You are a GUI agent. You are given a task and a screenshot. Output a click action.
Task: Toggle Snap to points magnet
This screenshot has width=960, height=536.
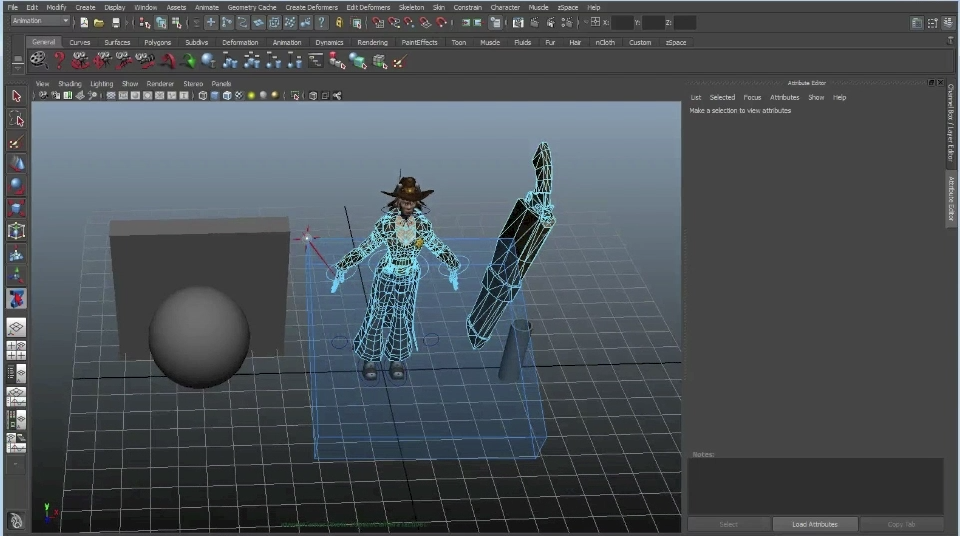coord(409,23)
